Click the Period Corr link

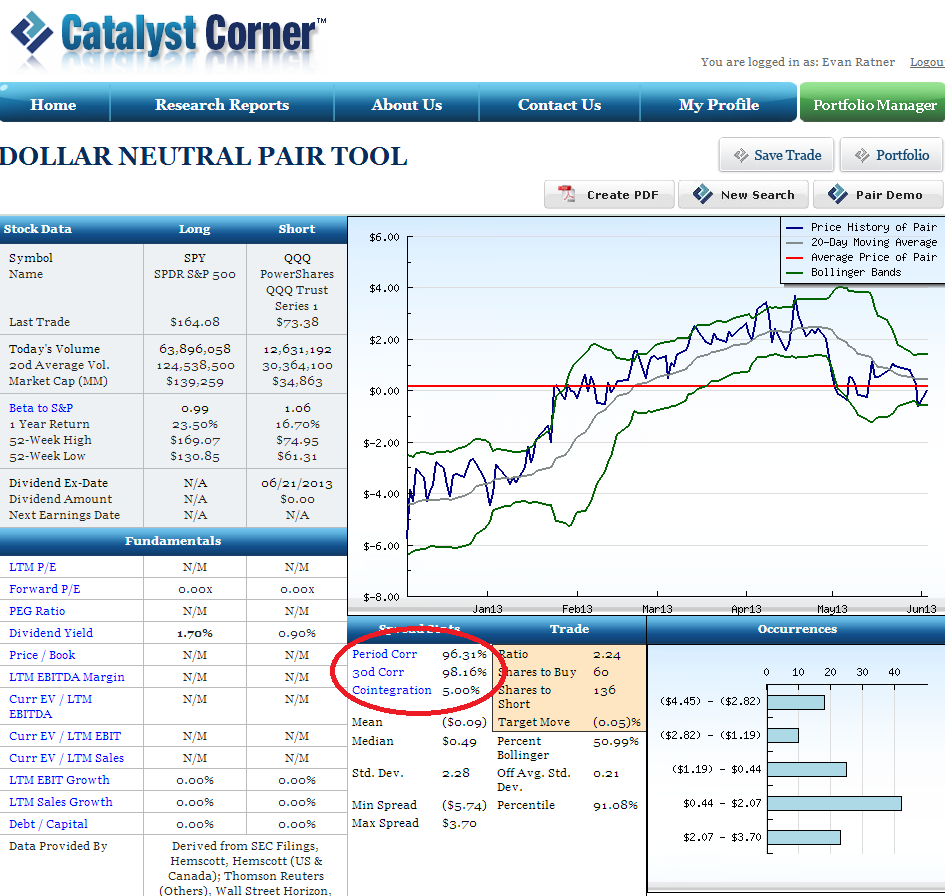pyautogui.click(x=385, y=654)
